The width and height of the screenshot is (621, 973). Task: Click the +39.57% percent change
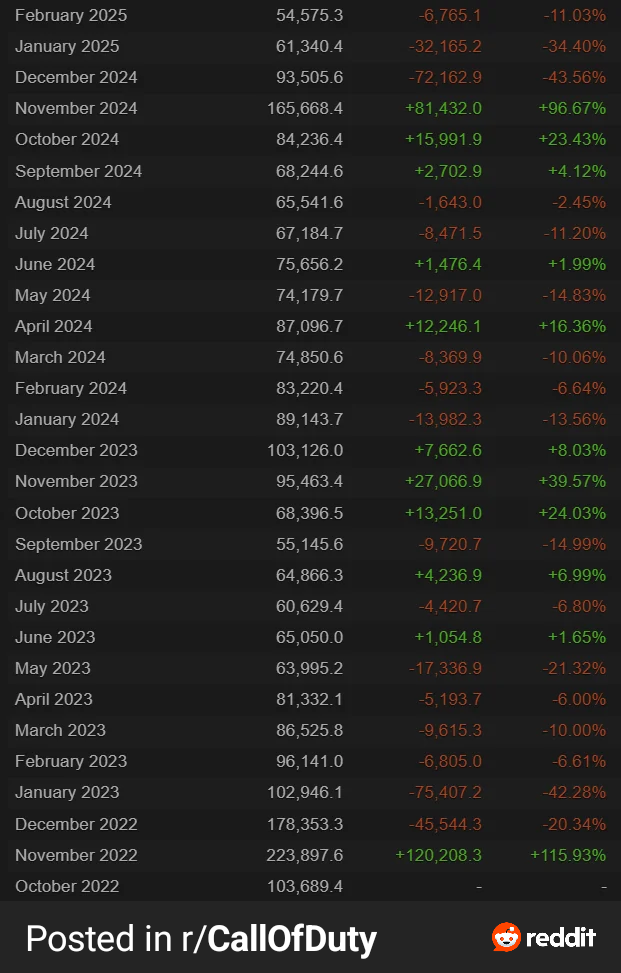tap(573, 482)
